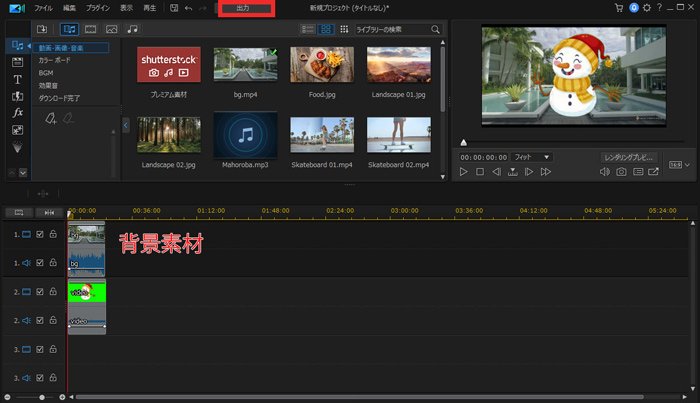
Task: Toggle video track 2 checkbox
Action: (x=40, y=292)
